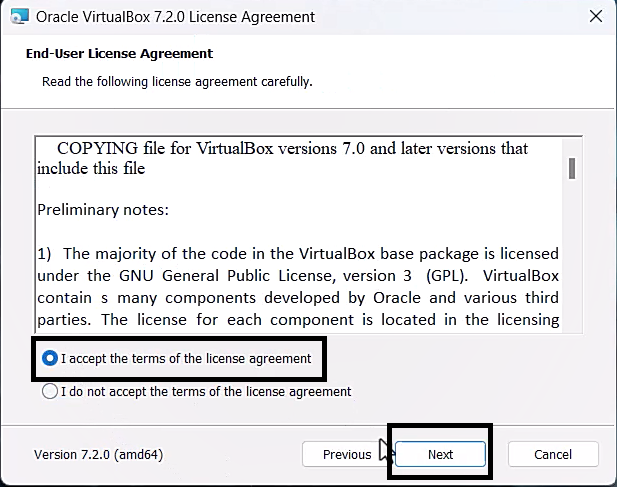The image size is (617, 487).
Task: Click the "End-User License Agreement" heading
Action: click(x=119, y=53)
